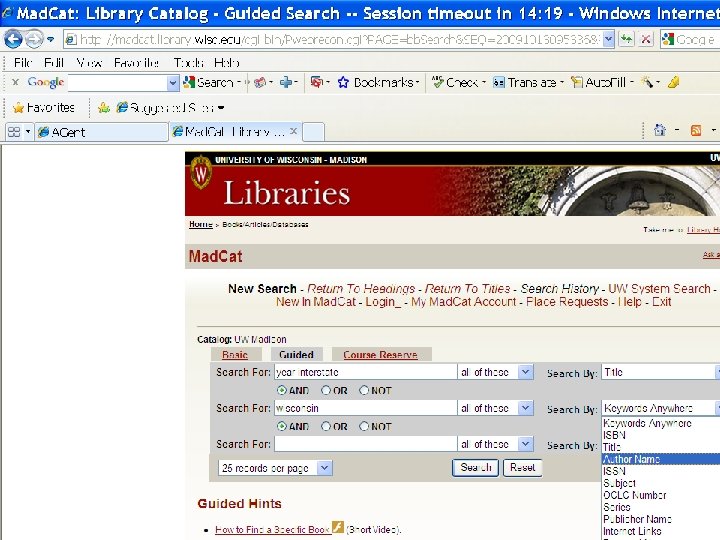
Task: Open the Edit menu
Action: [54, 62]
